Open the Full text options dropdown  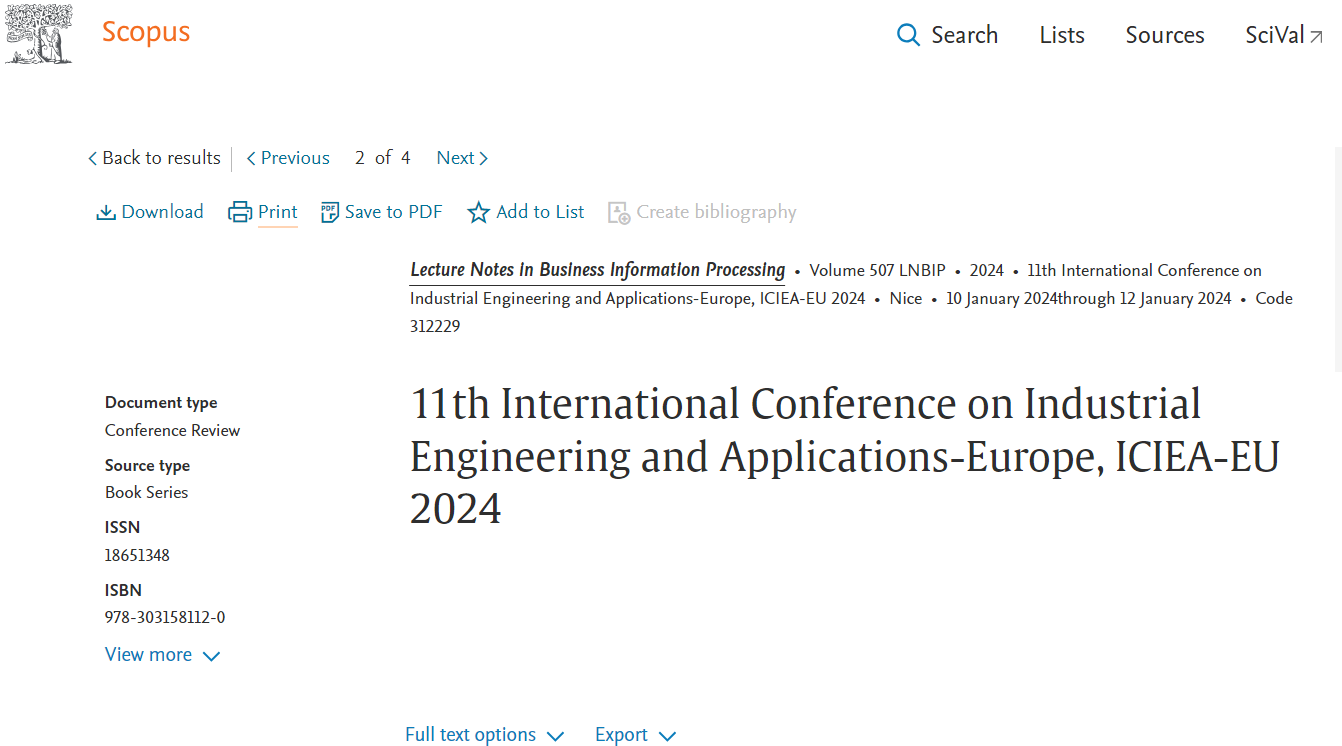484,735
